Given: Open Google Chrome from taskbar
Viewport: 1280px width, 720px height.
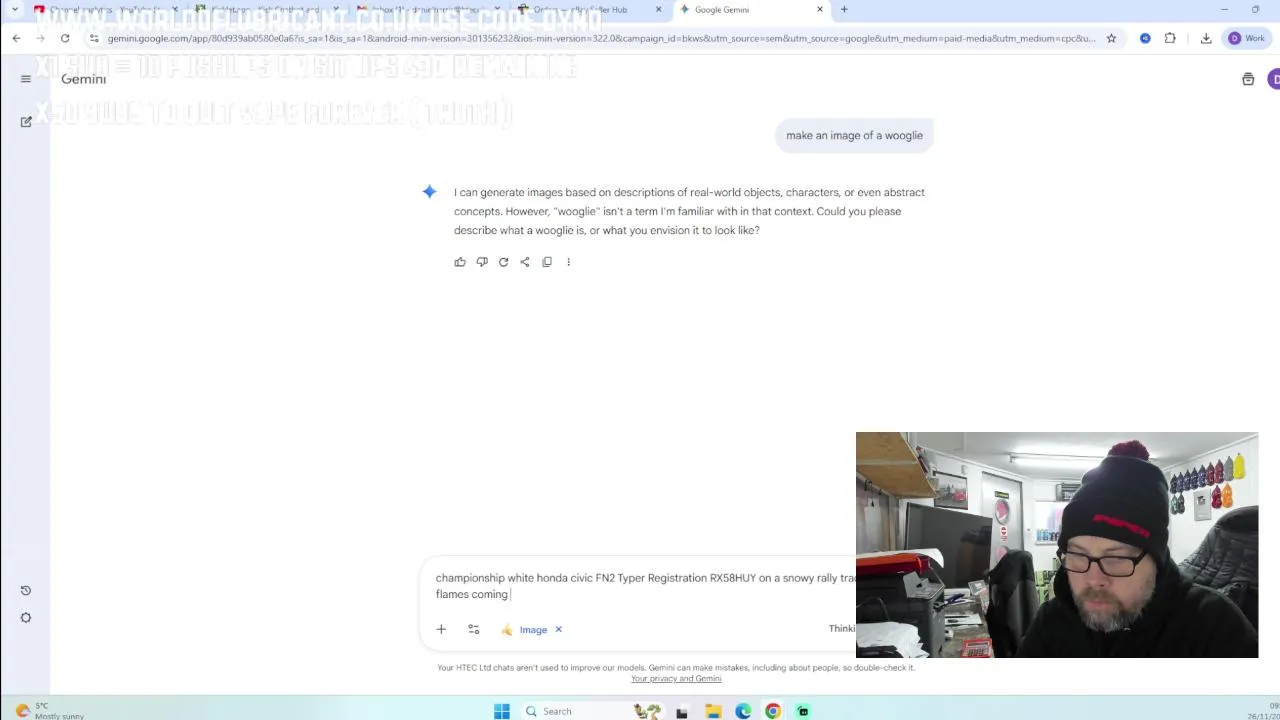Looking at the screenshot, I should [773, 711].
